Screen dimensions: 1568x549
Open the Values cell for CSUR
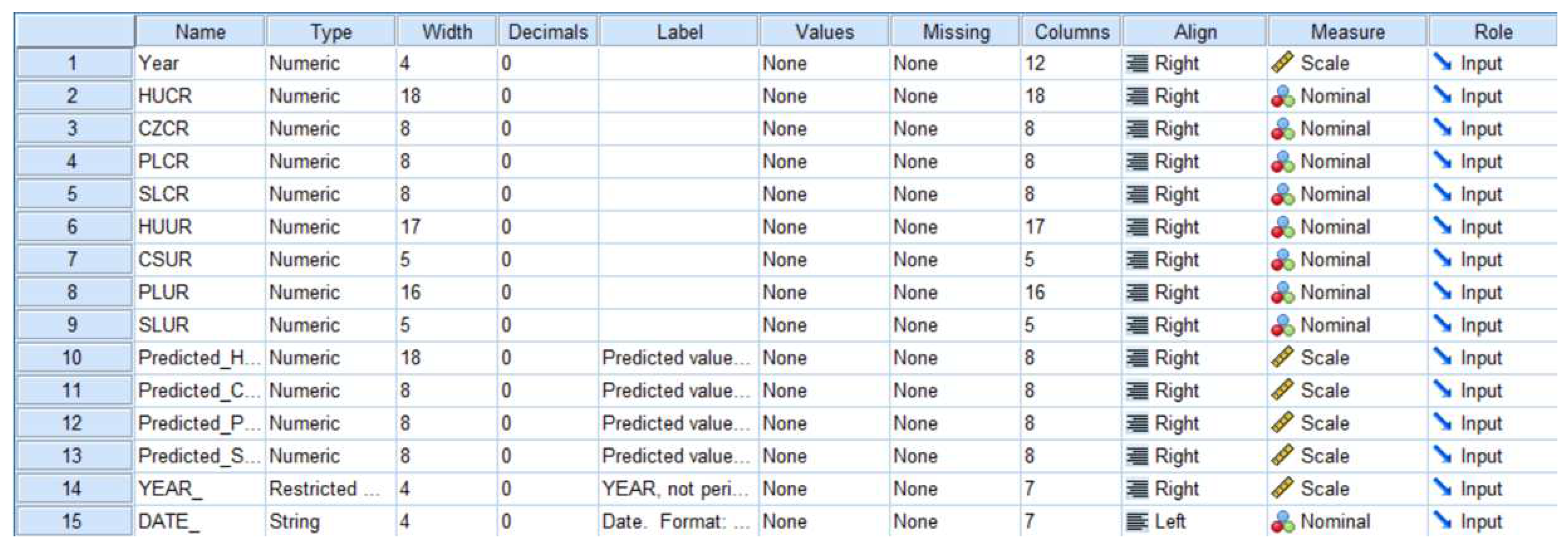pos(823,259)
